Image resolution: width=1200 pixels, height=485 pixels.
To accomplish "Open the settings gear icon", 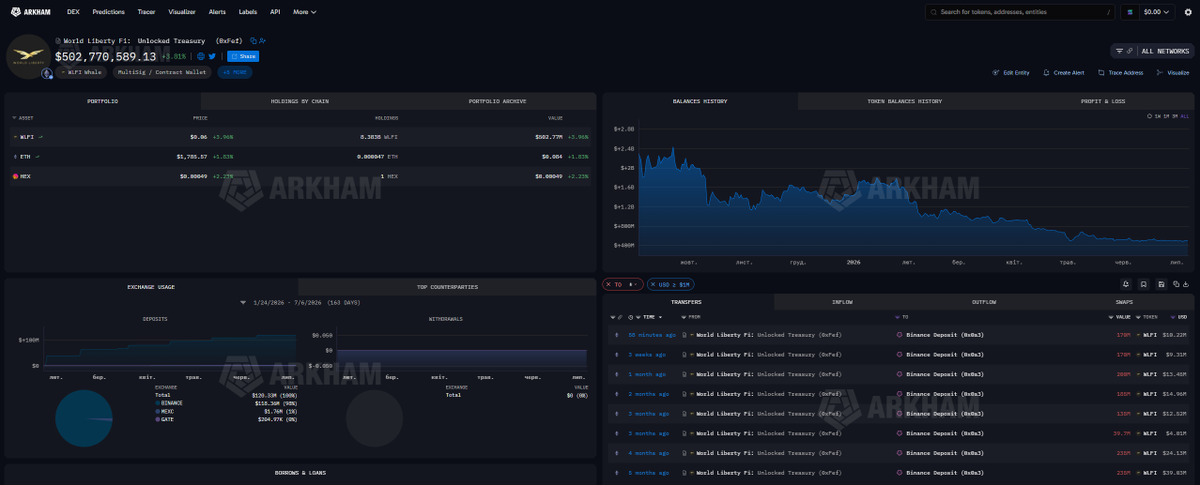I will tap(1188, 12).
